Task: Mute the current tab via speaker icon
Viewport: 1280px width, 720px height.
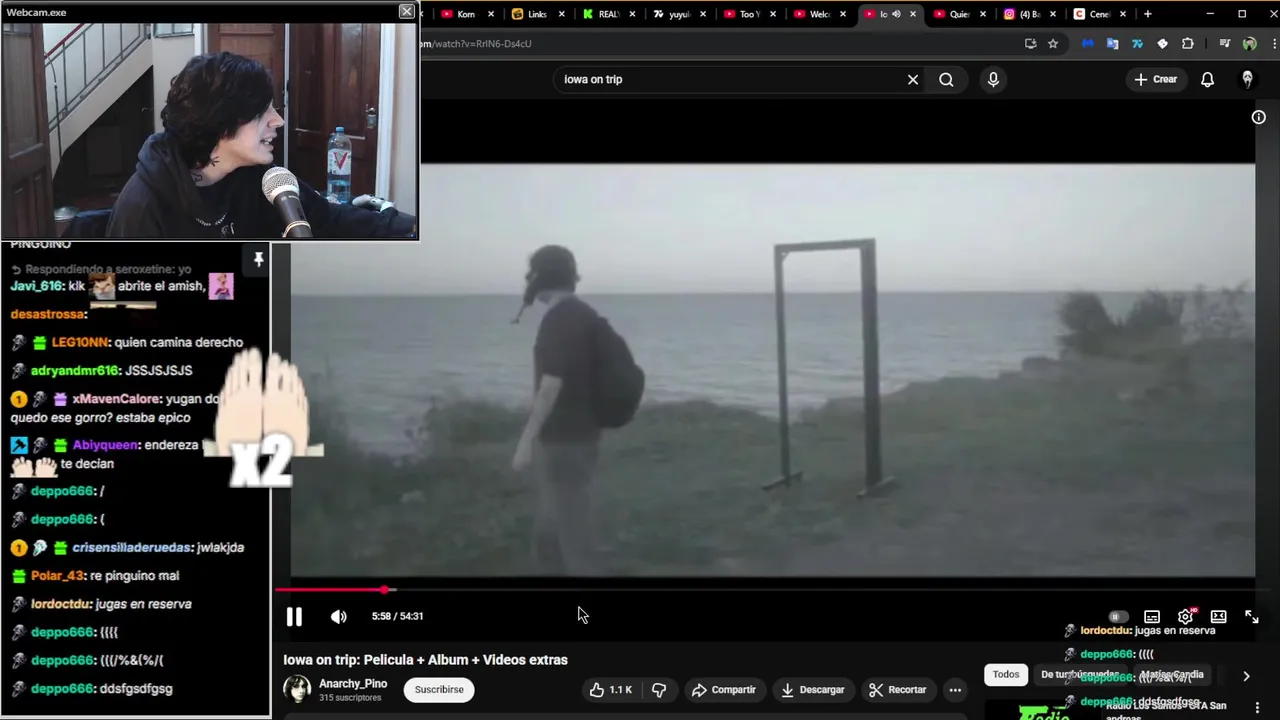Action: pos(896,14)
